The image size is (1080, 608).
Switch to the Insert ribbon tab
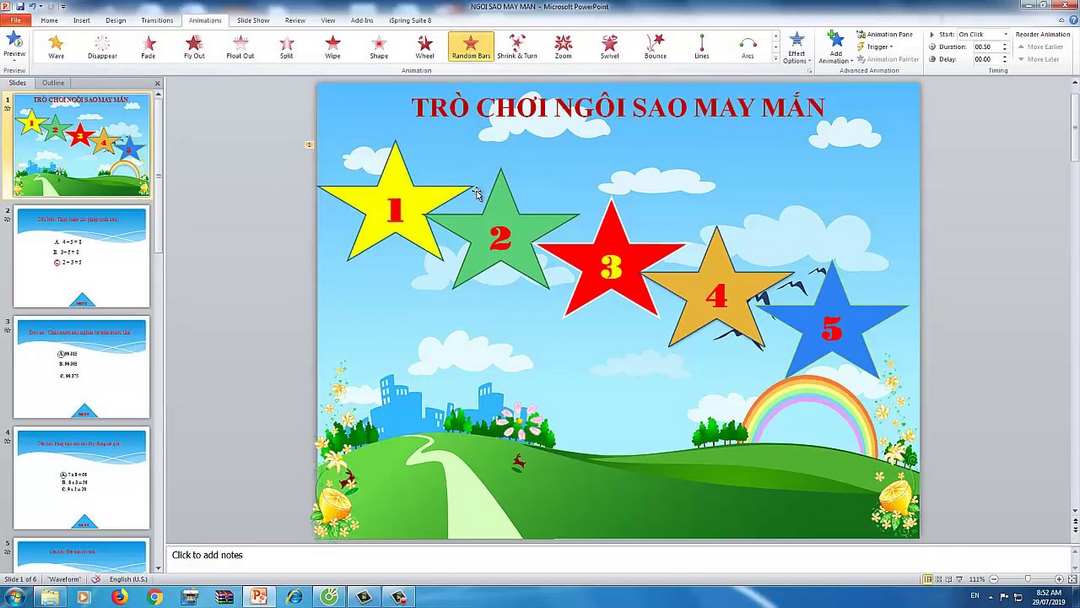81,20
